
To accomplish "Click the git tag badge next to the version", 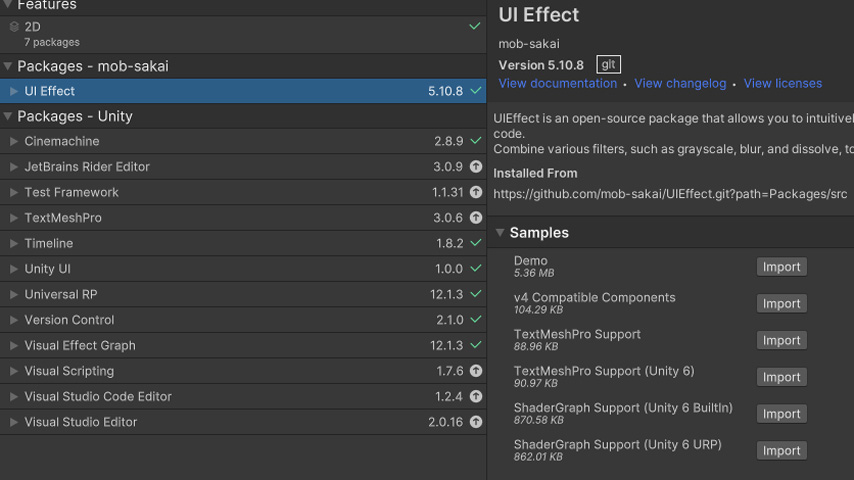I will 608,65.
